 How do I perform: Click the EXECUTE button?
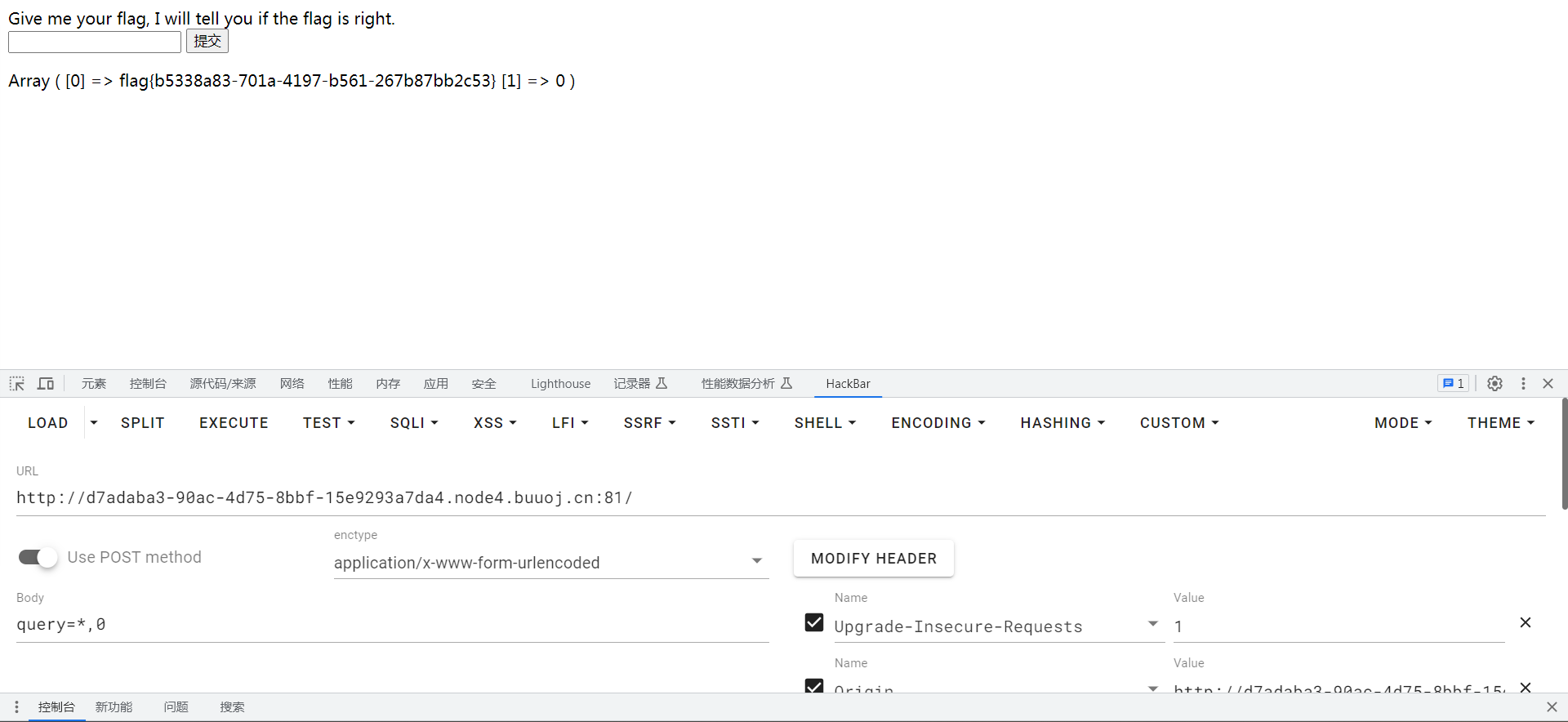tap(234, 423)
